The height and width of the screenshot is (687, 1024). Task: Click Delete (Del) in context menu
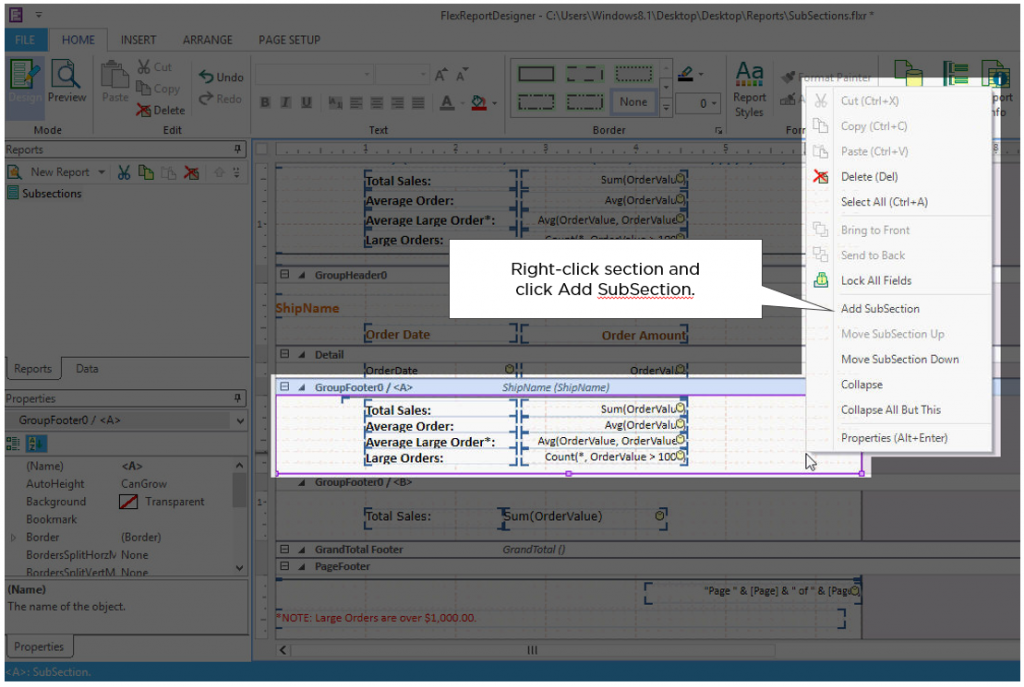coord(869,176)
